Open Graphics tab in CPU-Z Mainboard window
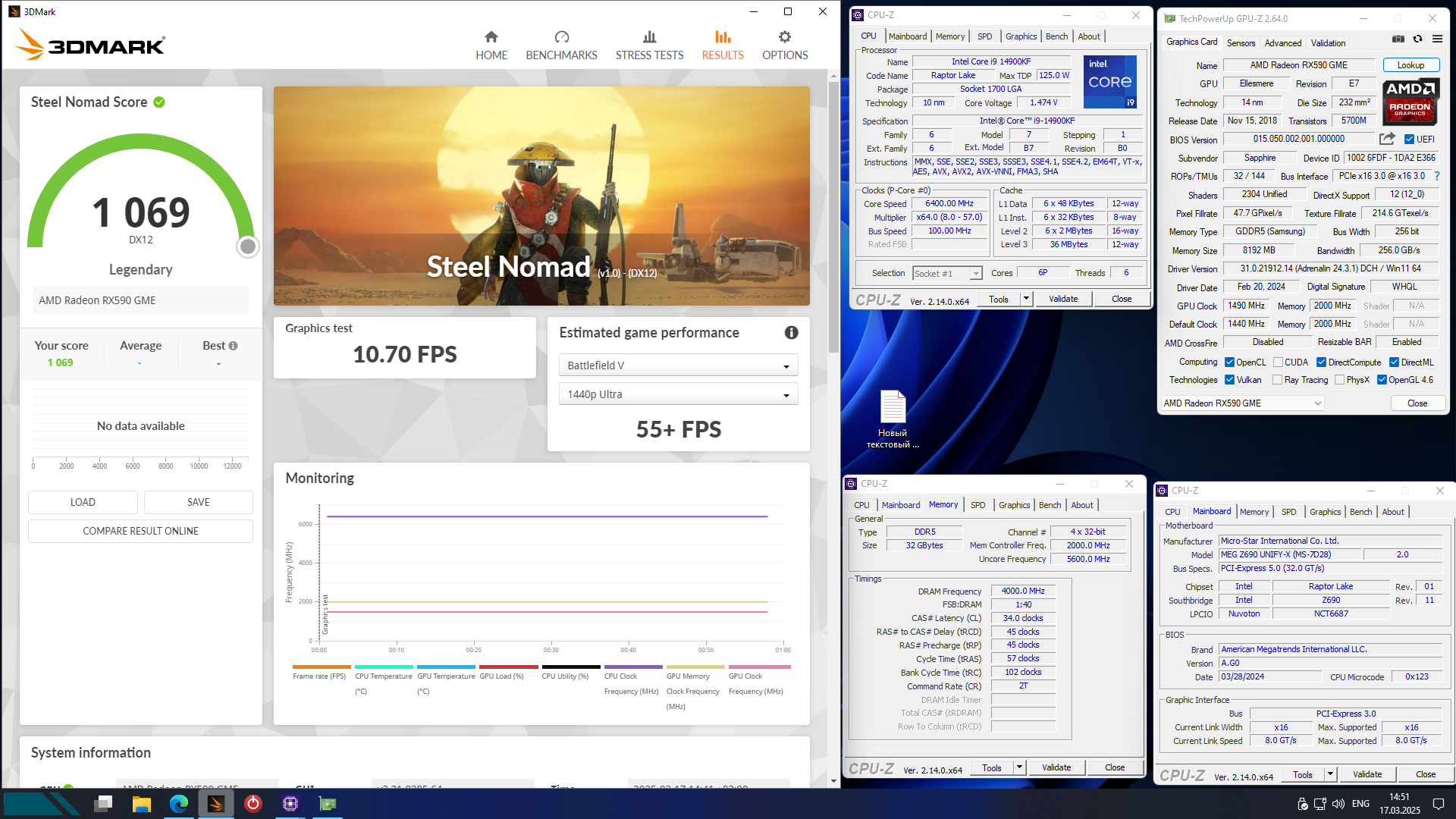This screenshot has width=1456, height=819. tap(1325, 512)
